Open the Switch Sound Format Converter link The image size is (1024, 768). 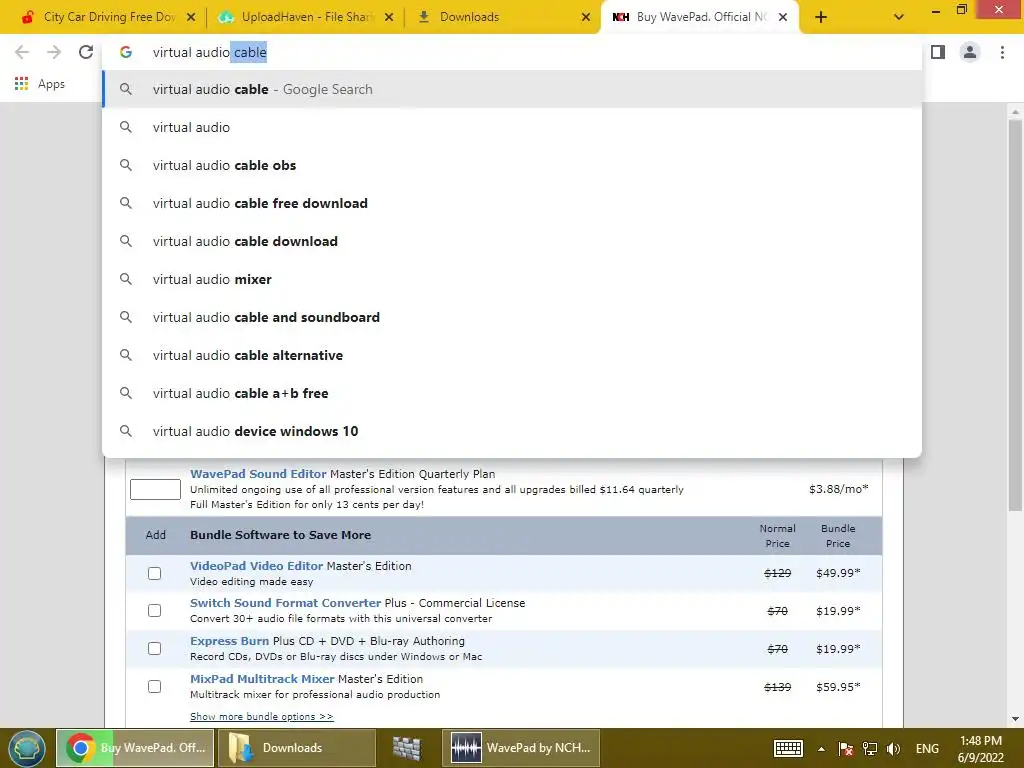pos(285,603)
